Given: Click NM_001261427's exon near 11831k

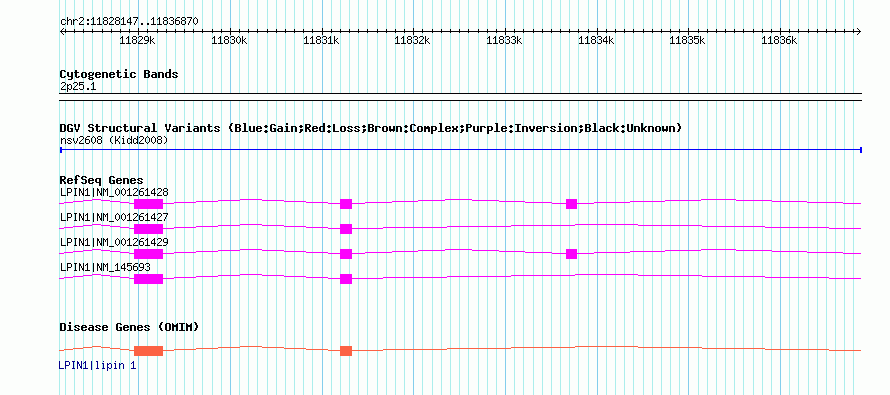Looking at the screenshot, I should pos(346,229).
